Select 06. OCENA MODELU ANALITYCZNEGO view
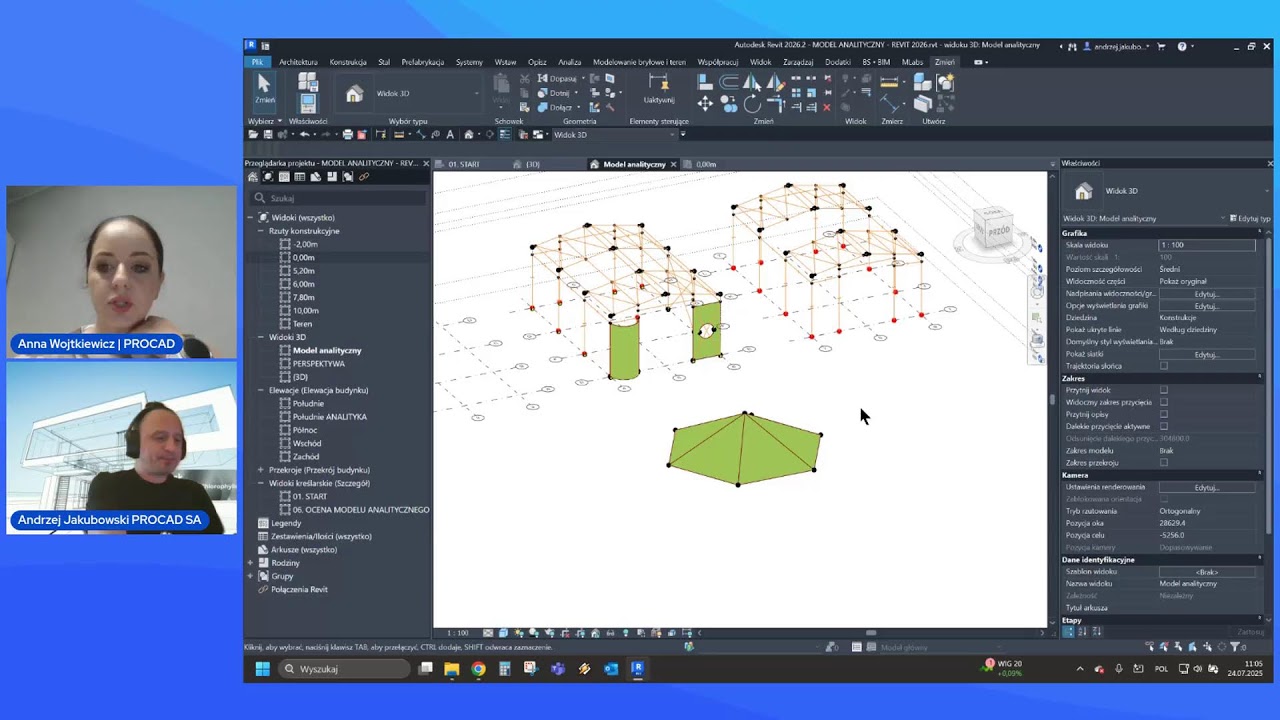1280x720 pixels. 361,510
